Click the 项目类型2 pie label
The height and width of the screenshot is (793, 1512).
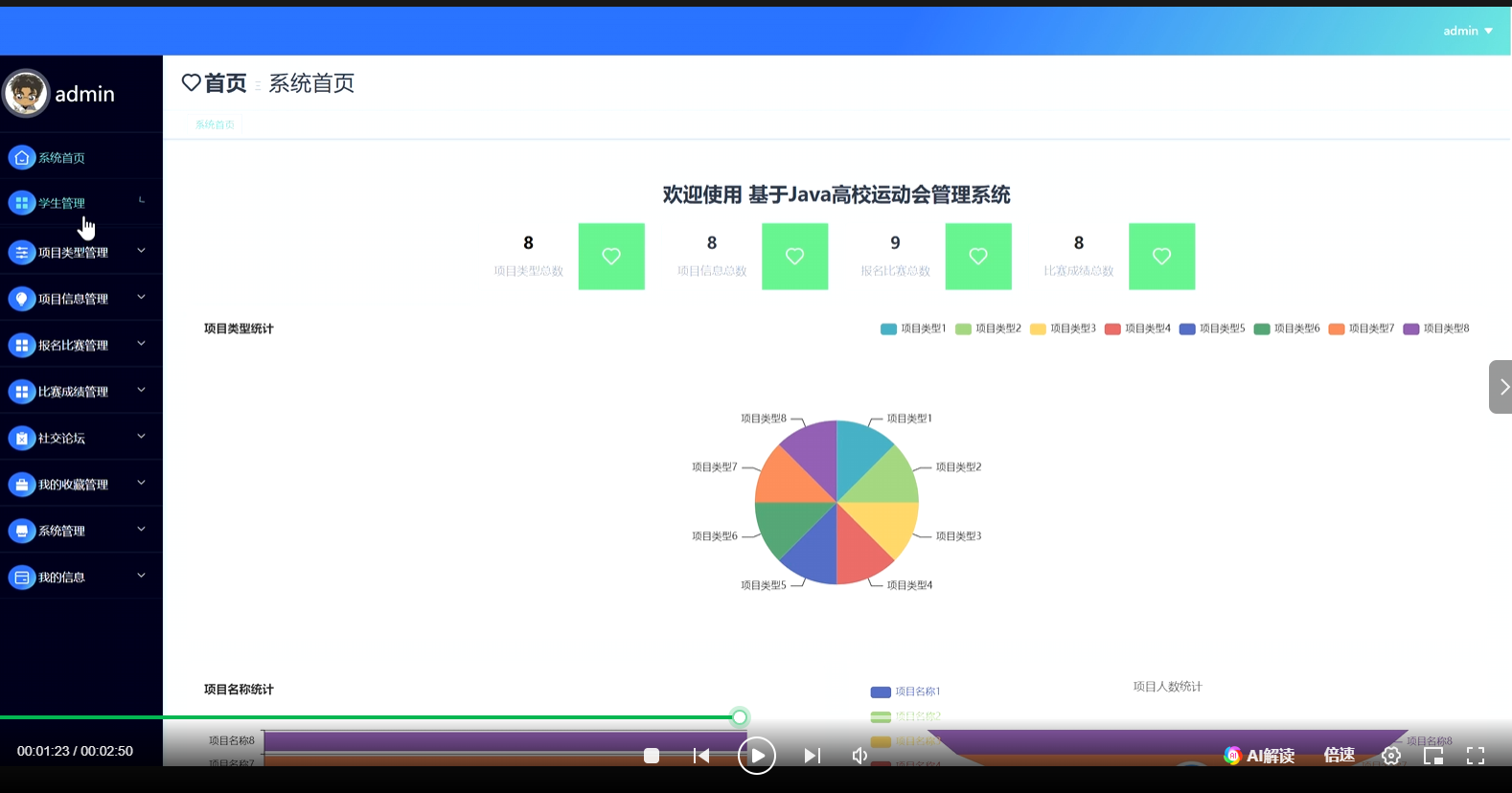point(958,467)
